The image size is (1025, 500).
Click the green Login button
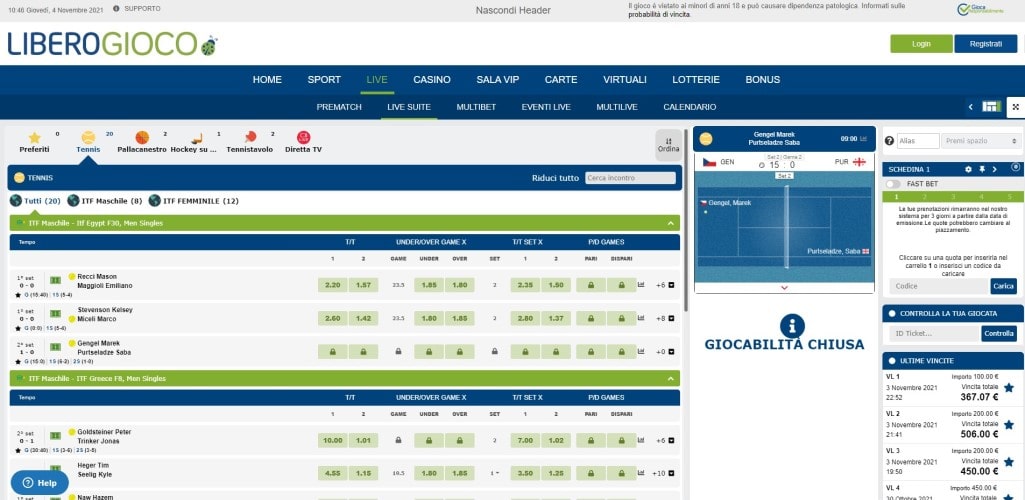pos(921,44)
